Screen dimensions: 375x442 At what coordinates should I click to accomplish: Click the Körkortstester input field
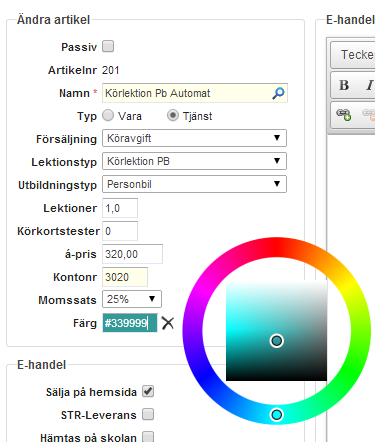tap(120, 231)
